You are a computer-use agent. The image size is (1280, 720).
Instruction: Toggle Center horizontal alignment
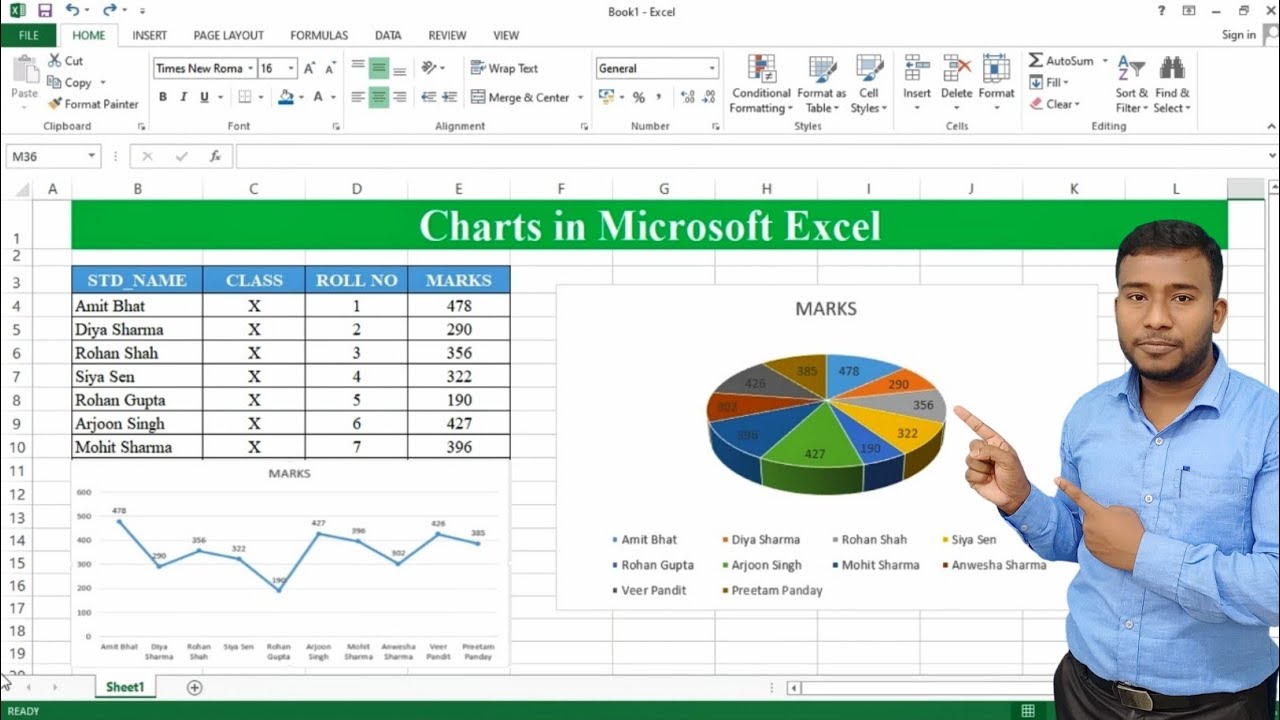tap(378, 97)
